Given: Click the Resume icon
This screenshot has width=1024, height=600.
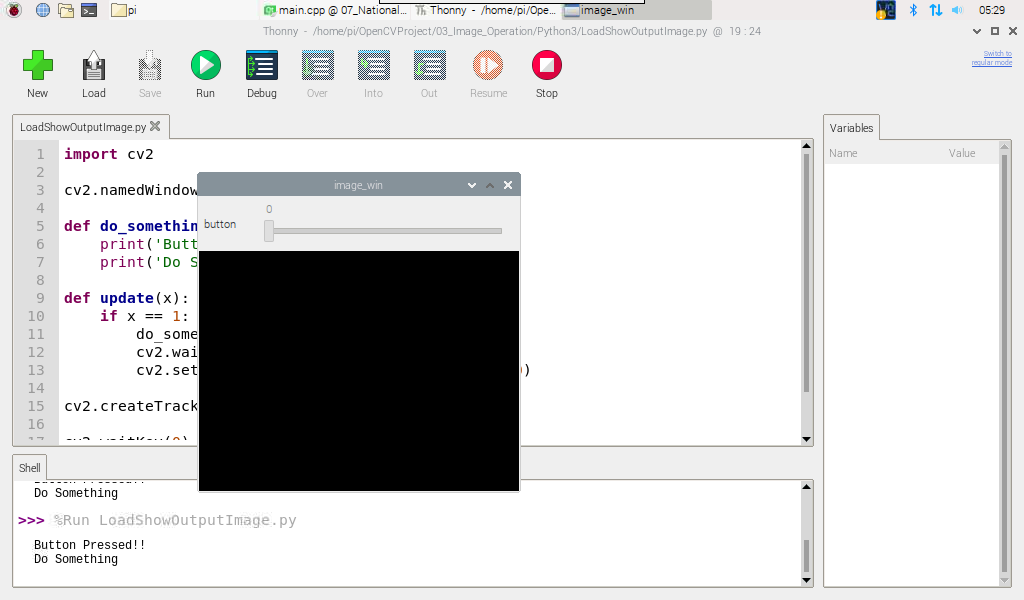Looking at the screenshot, I should point(488,65).
